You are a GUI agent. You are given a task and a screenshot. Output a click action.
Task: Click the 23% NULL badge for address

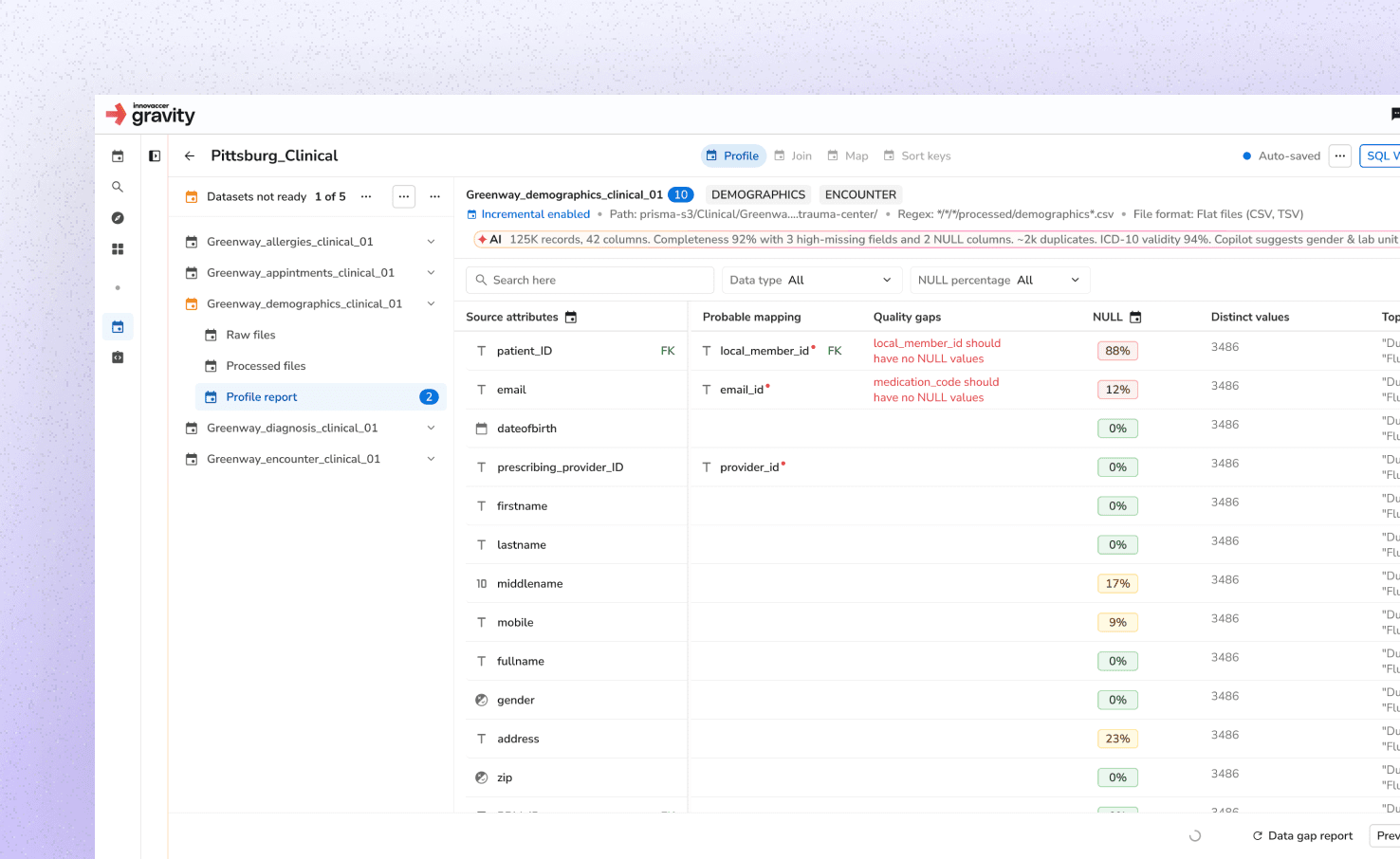[1117, 740]
